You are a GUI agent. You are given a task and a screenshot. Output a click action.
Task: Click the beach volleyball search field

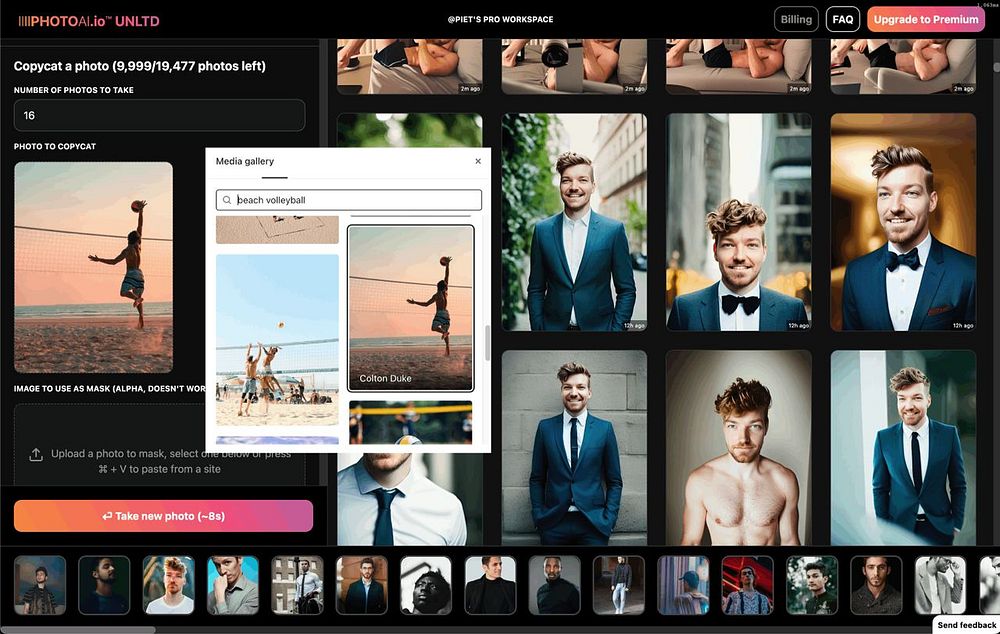348,200
